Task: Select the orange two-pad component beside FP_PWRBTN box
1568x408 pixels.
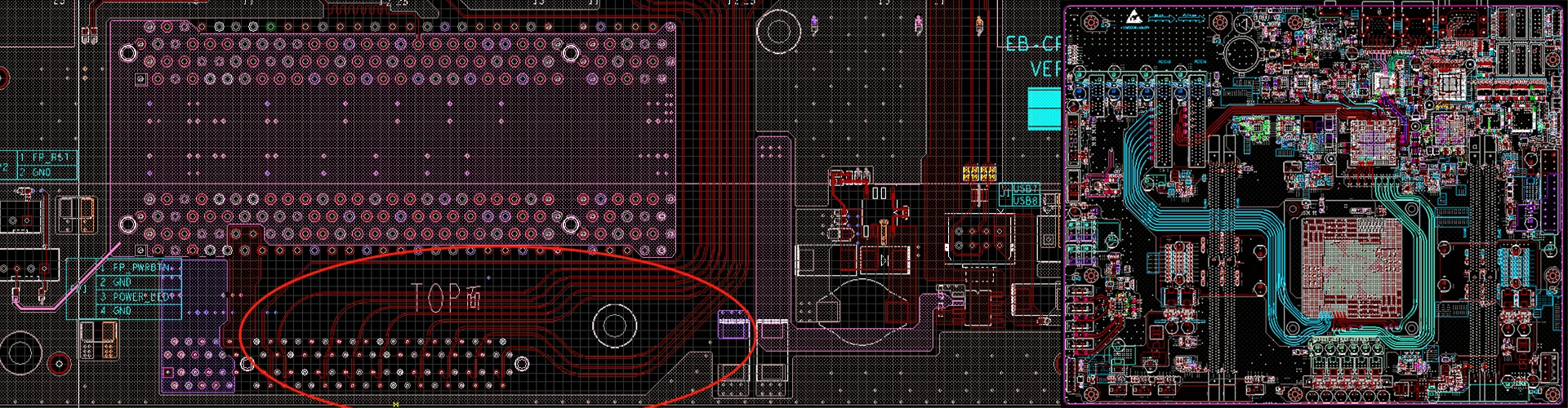Action: [97, 339]
